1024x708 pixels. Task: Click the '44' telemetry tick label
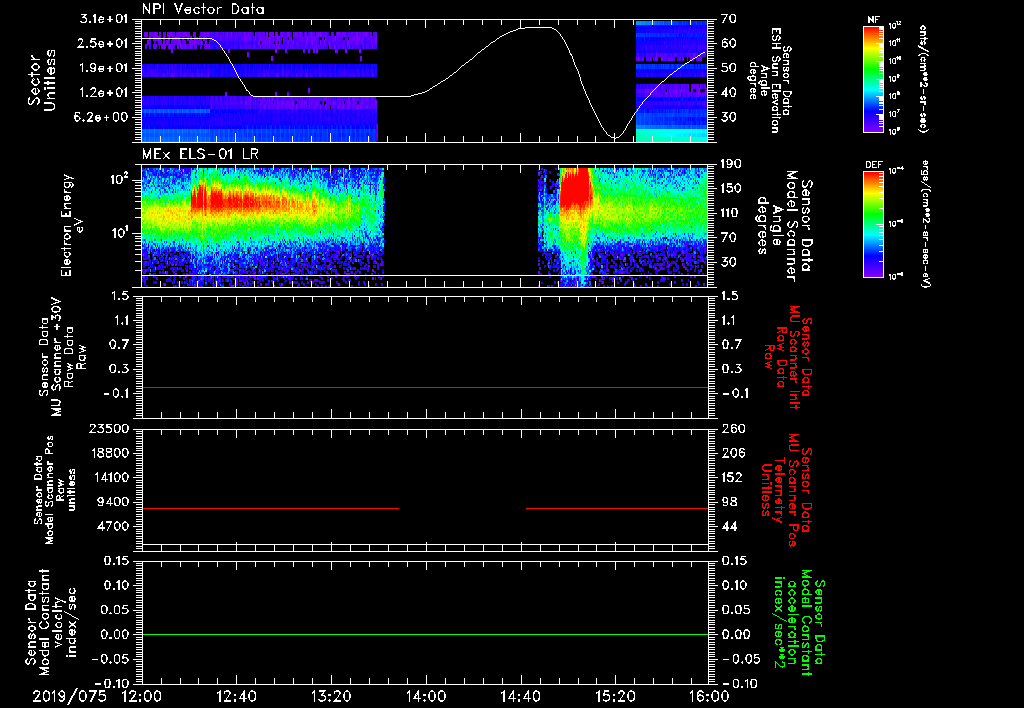tap(729, 526)
